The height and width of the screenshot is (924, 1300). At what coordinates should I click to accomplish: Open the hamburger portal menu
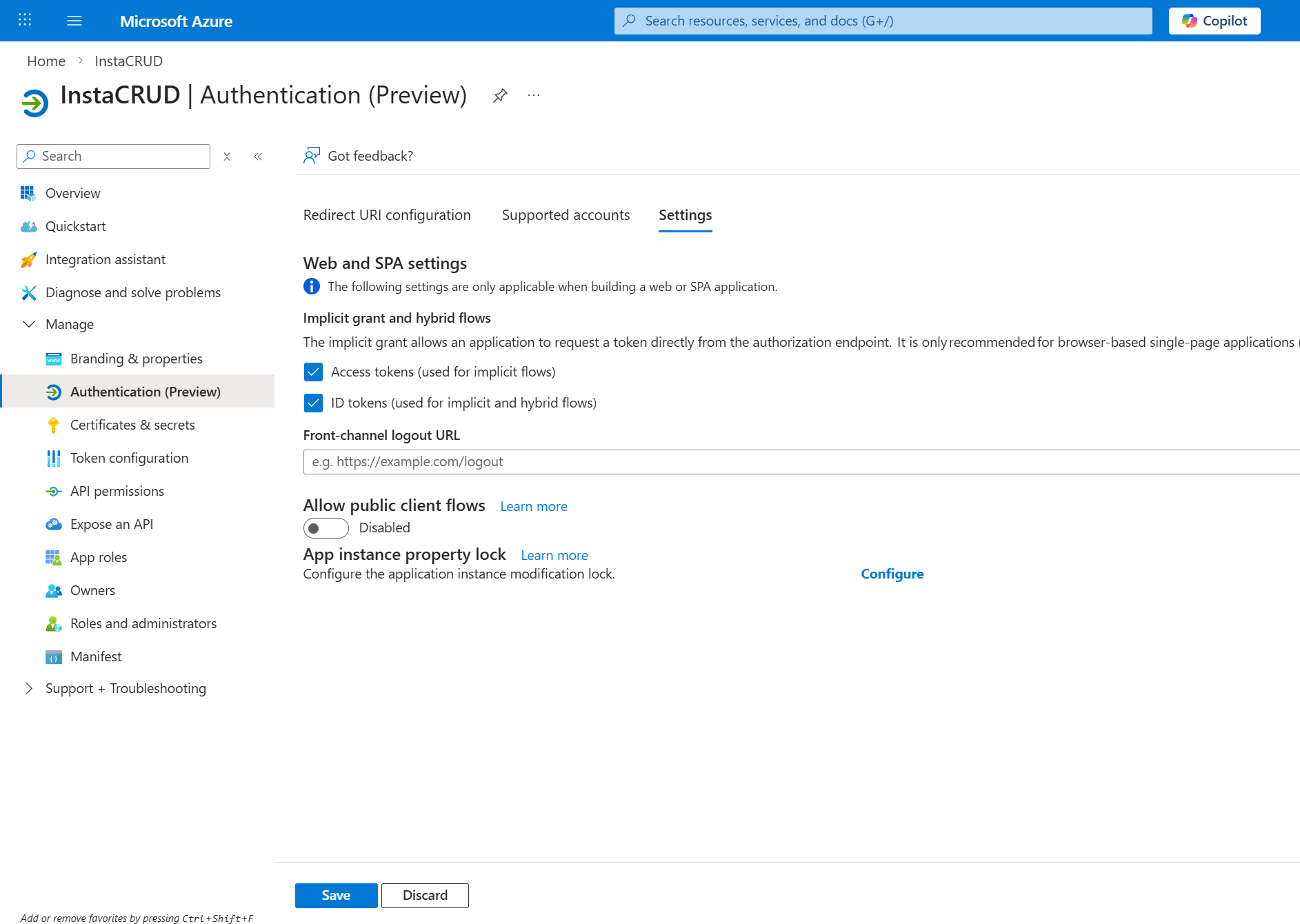[74, 21]
